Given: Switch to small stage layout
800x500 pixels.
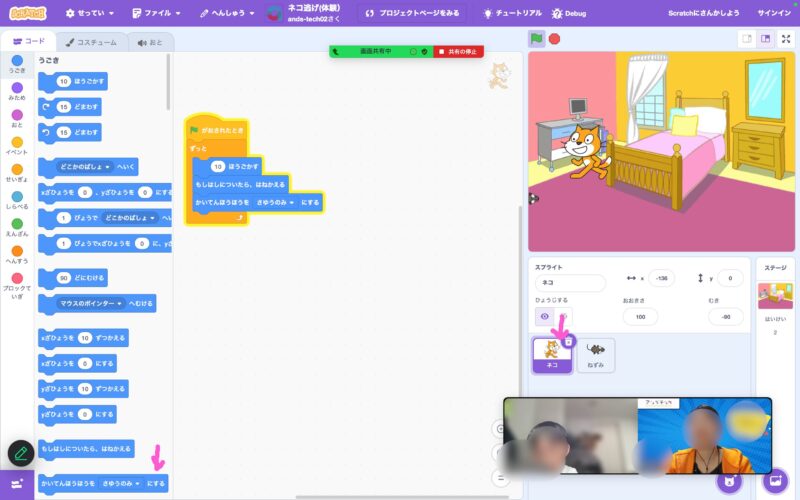Looking at the screenshot, I should click(x=746, y=39).
